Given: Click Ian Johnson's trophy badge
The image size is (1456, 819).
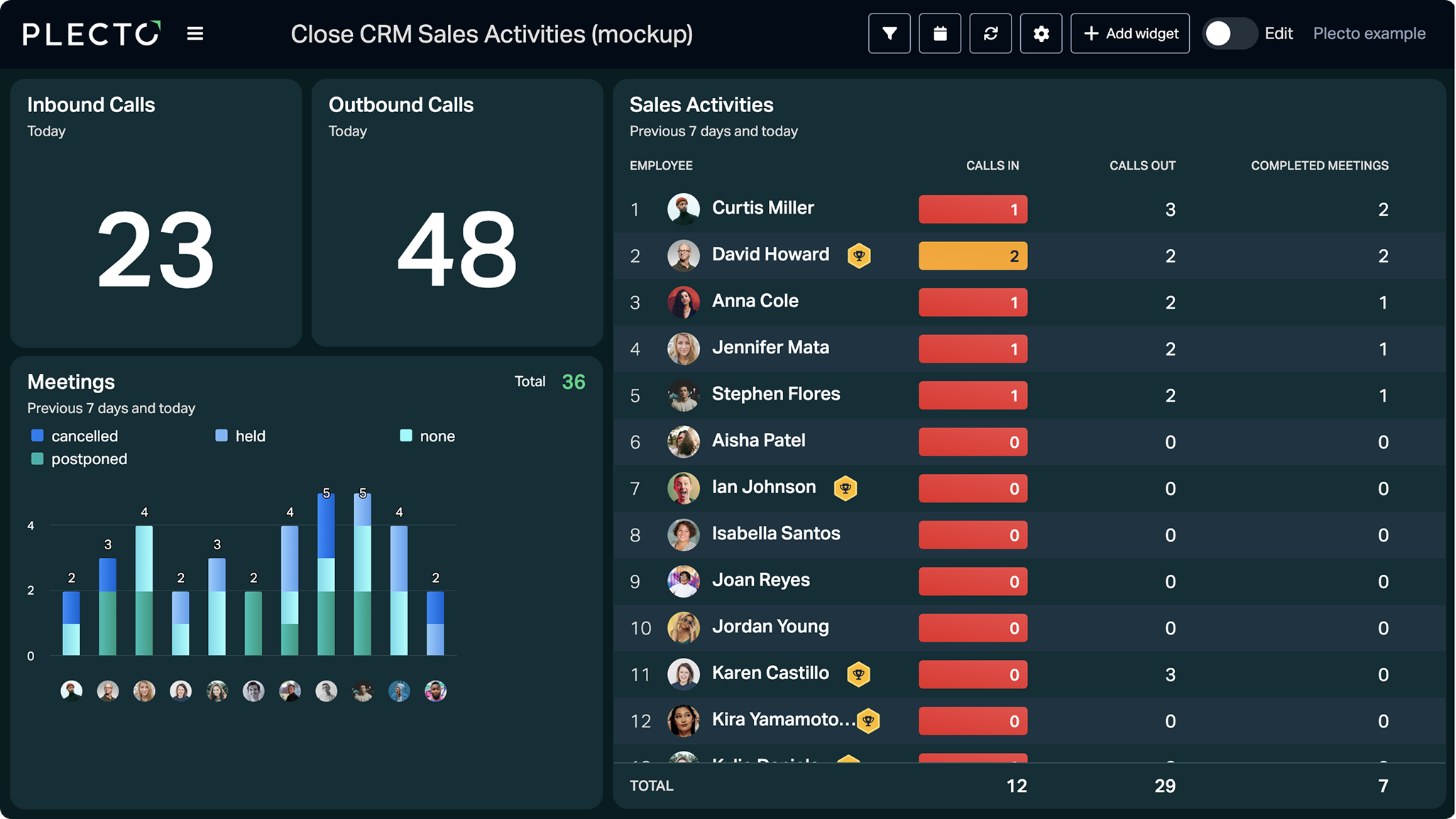Looking at the screenshot, I should tap(845, 488).
